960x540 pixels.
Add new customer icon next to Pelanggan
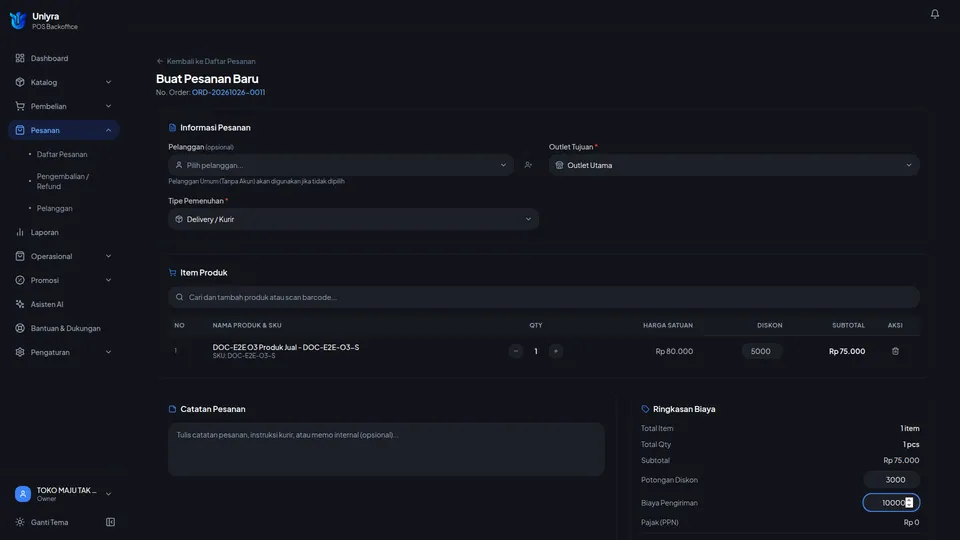pos(528,165)
